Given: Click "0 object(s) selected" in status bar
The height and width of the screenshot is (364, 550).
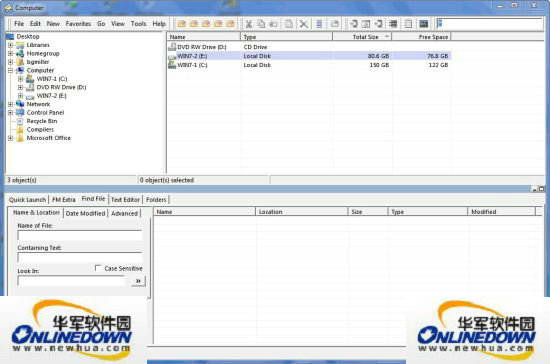Looking at the screenshot, I should click(167, 180).
